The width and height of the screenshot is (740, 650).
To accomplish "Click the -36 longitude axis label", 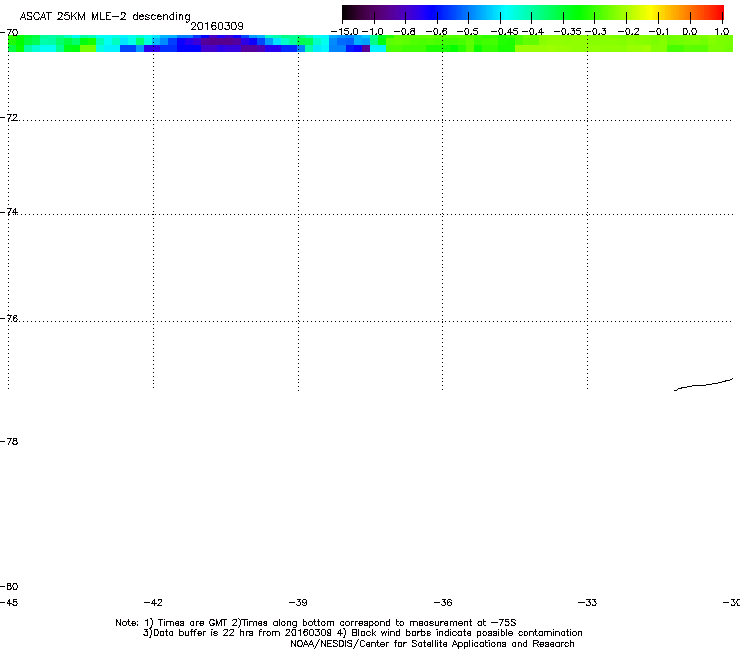I will tap(443, 603).
